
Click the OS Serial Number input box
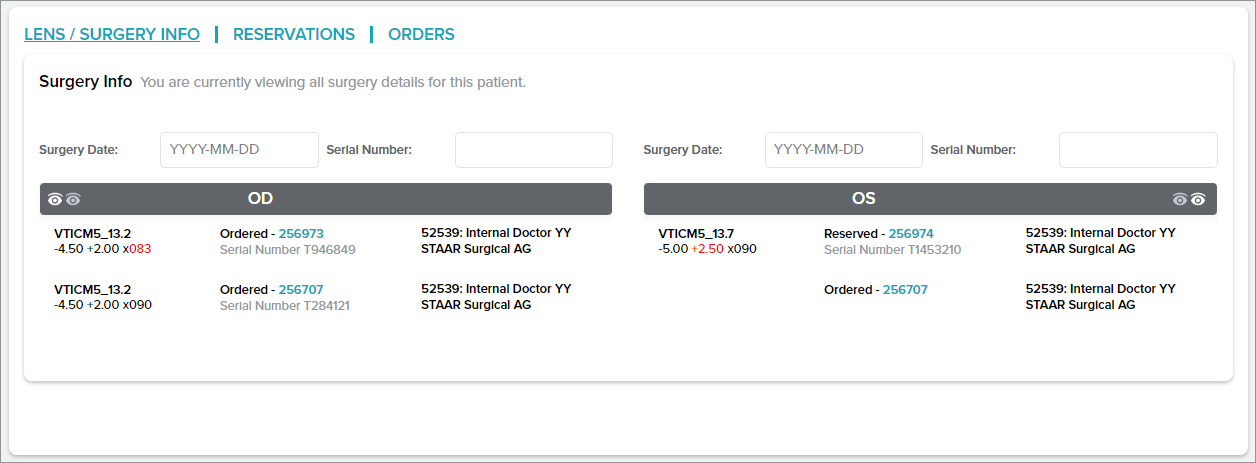click(x=1138, y=150)
